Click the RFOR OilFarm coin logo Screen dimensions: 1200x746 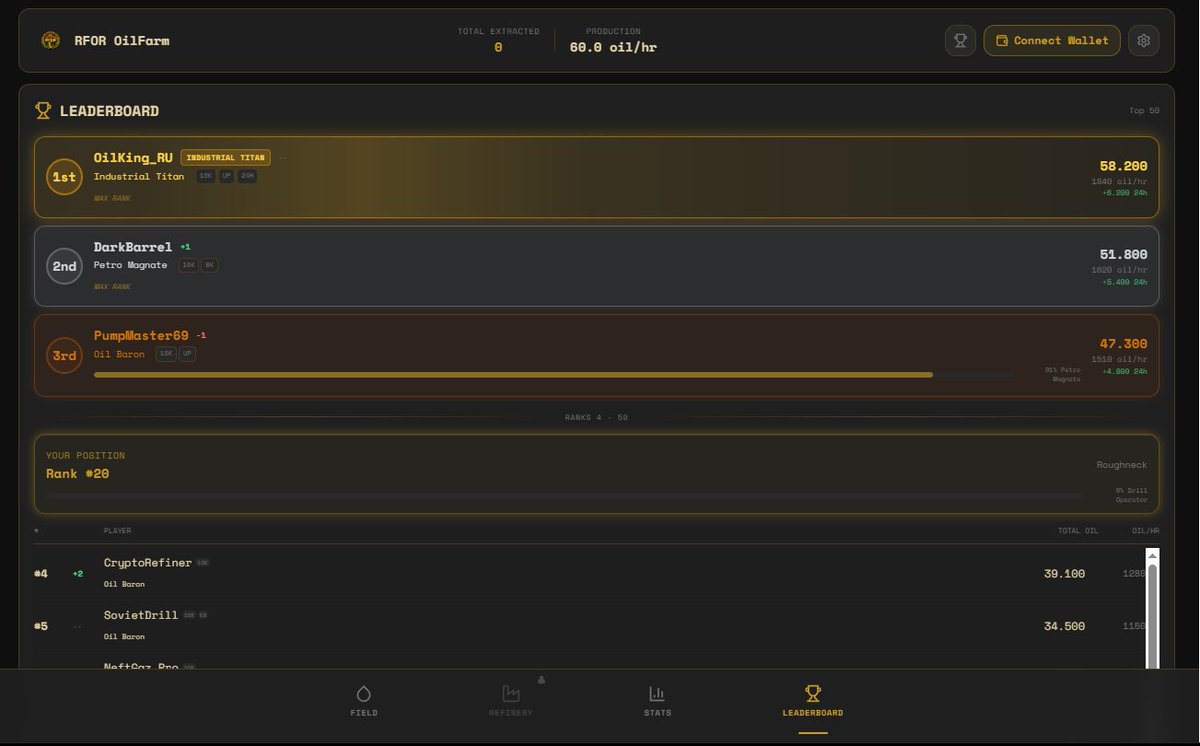tap(50, 40)
